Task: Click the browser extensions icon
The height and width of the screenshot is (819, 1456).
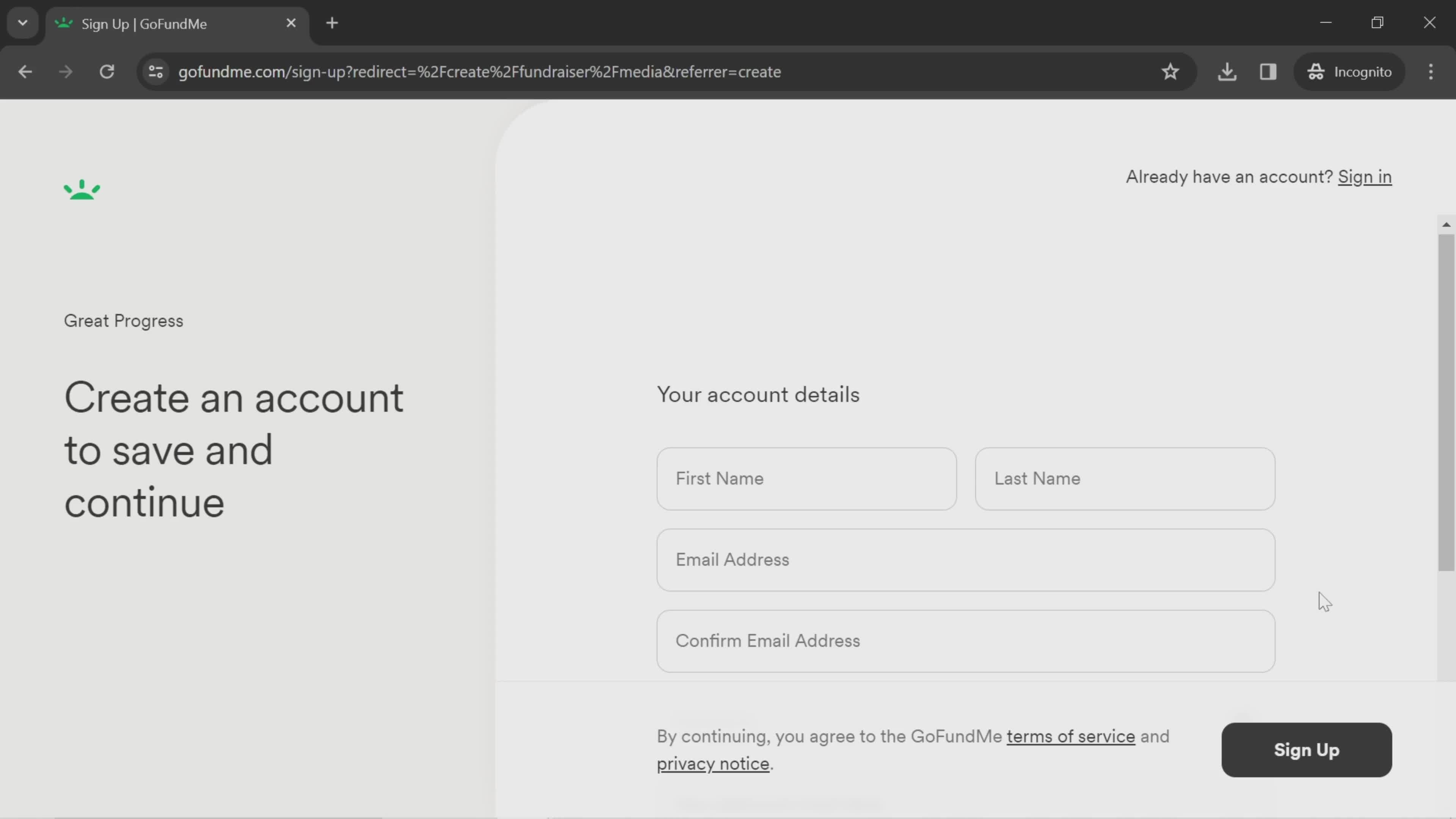Action: 1268,71
